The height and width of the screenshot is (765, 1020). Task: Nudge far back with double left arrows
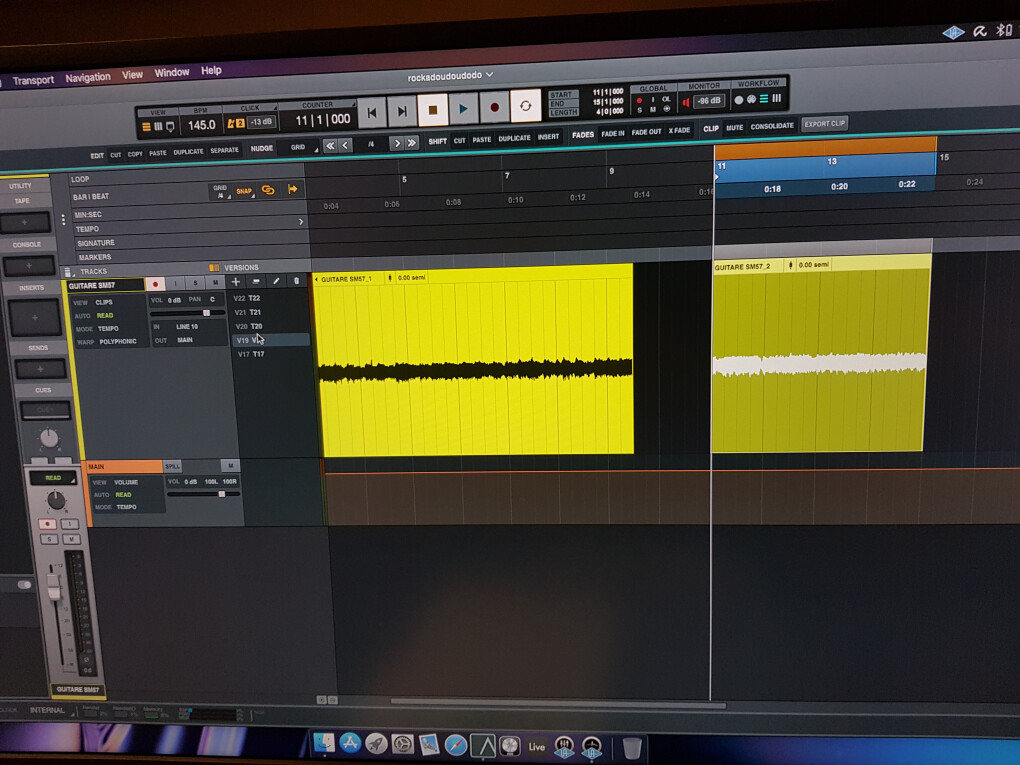coord(330,146)
